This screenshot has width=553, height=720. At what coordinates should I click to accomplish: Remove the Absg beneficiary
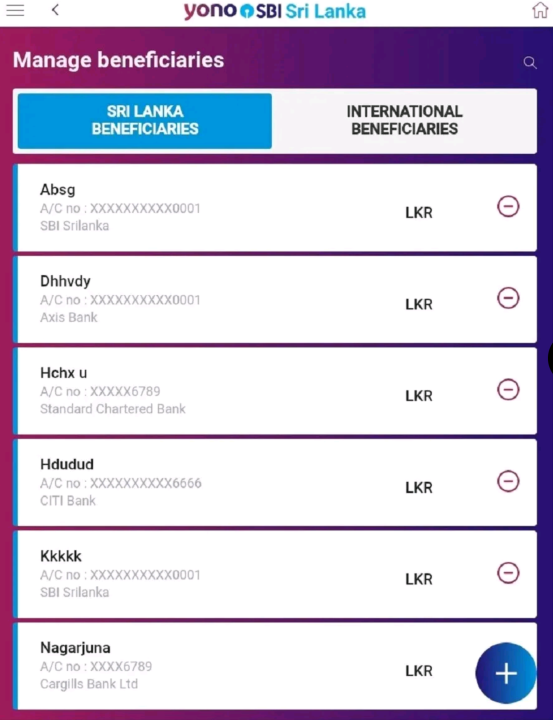tap(508, 207)
